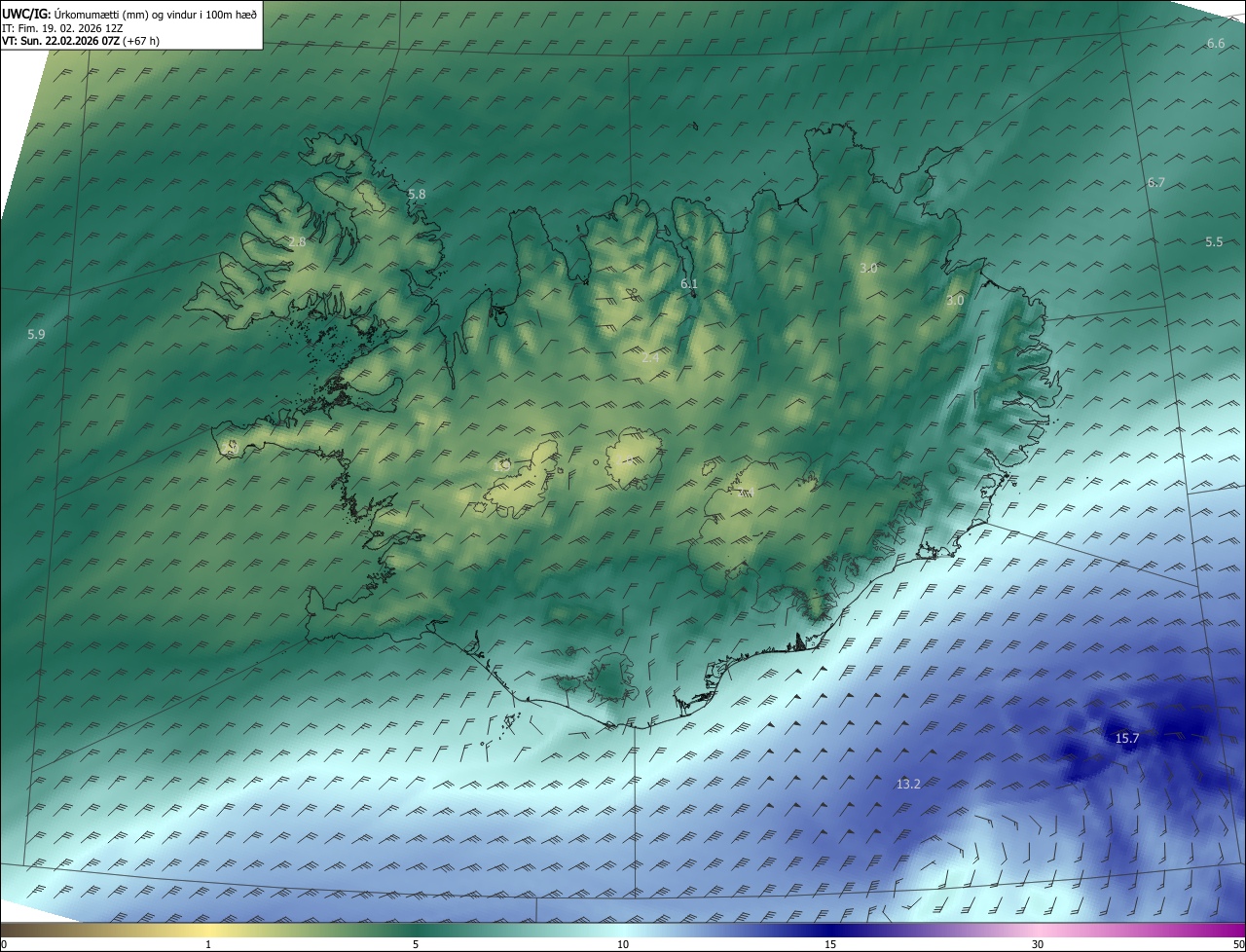
Task: Click the legend tick label '0'
Action: coord(4,944)
